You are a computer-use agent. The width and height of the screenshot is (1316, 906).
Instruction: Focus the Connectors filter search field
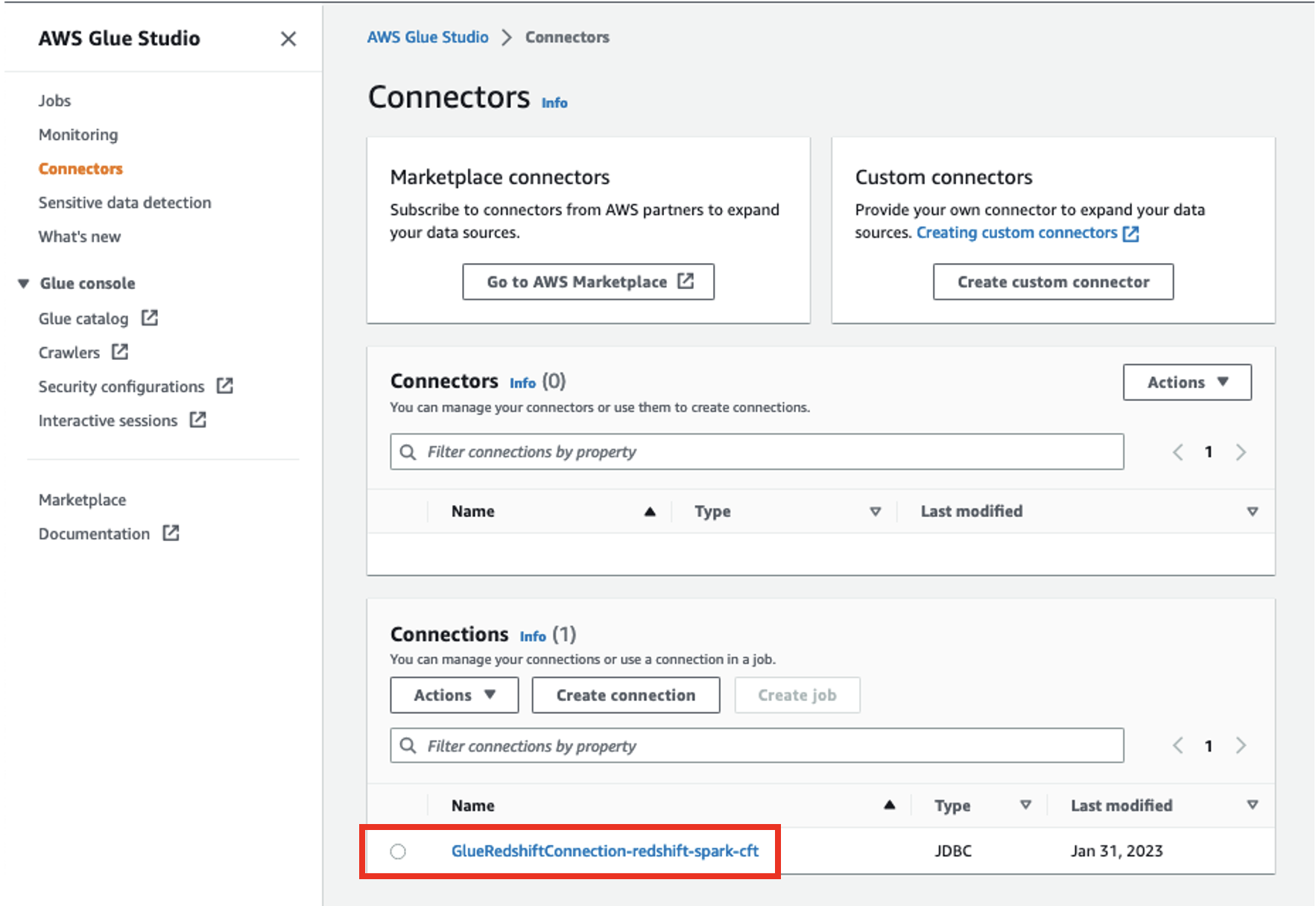tap(756, 452)
